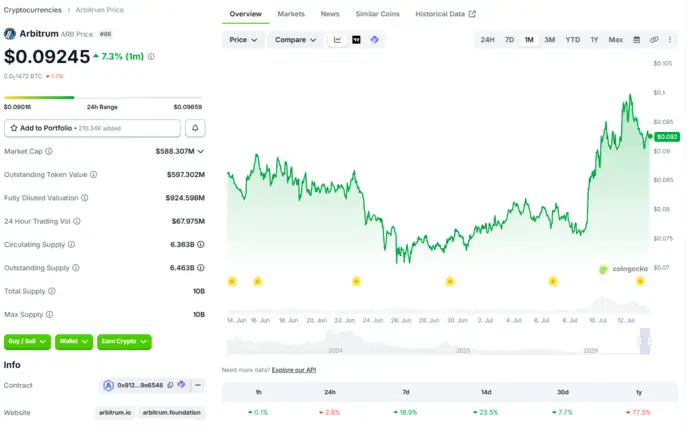Expand the Buy / Sell dropdown
The height and width of the screenshot is (428, 687).
[27, 342]
